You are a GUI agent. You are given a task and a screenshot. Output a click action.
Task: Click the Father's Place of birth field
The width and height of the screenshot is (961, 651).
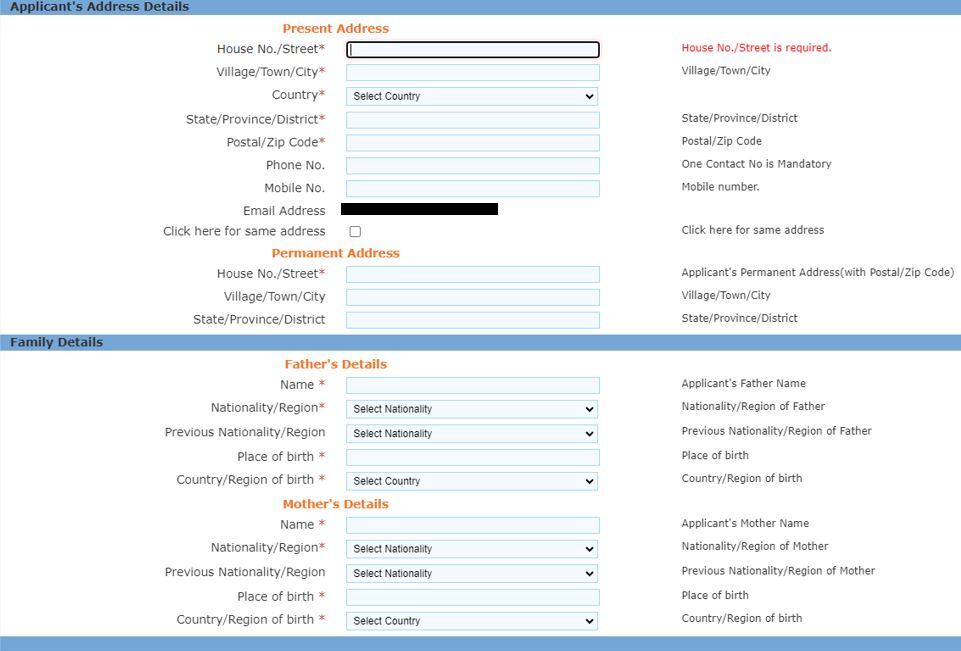point(472,457)
